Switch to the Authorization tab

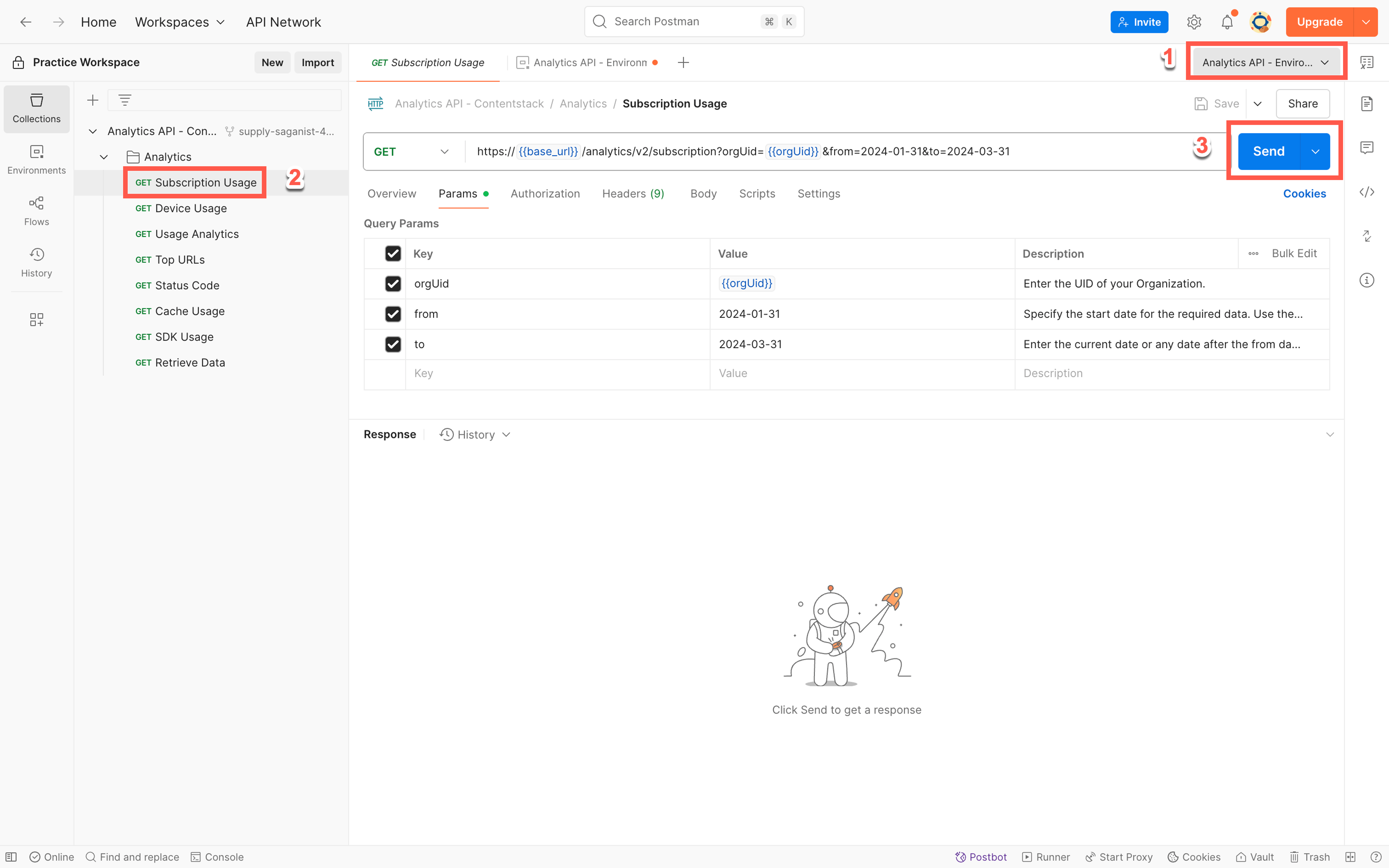click(545, 193)
